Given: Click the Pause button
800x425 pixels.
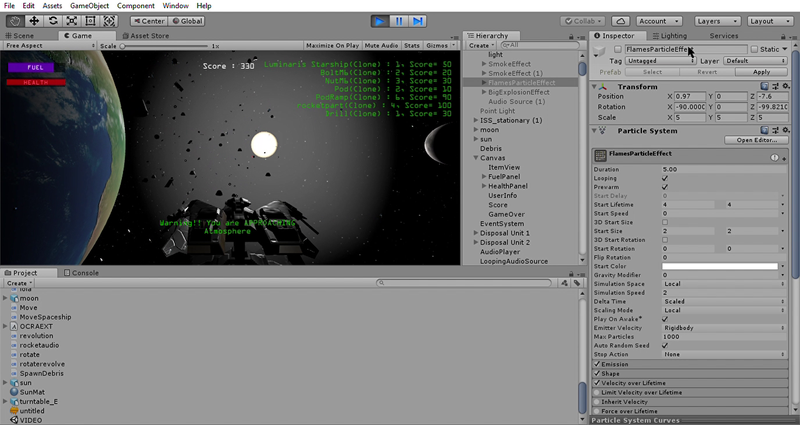Looking at the screenshot, I should point(399,20).
